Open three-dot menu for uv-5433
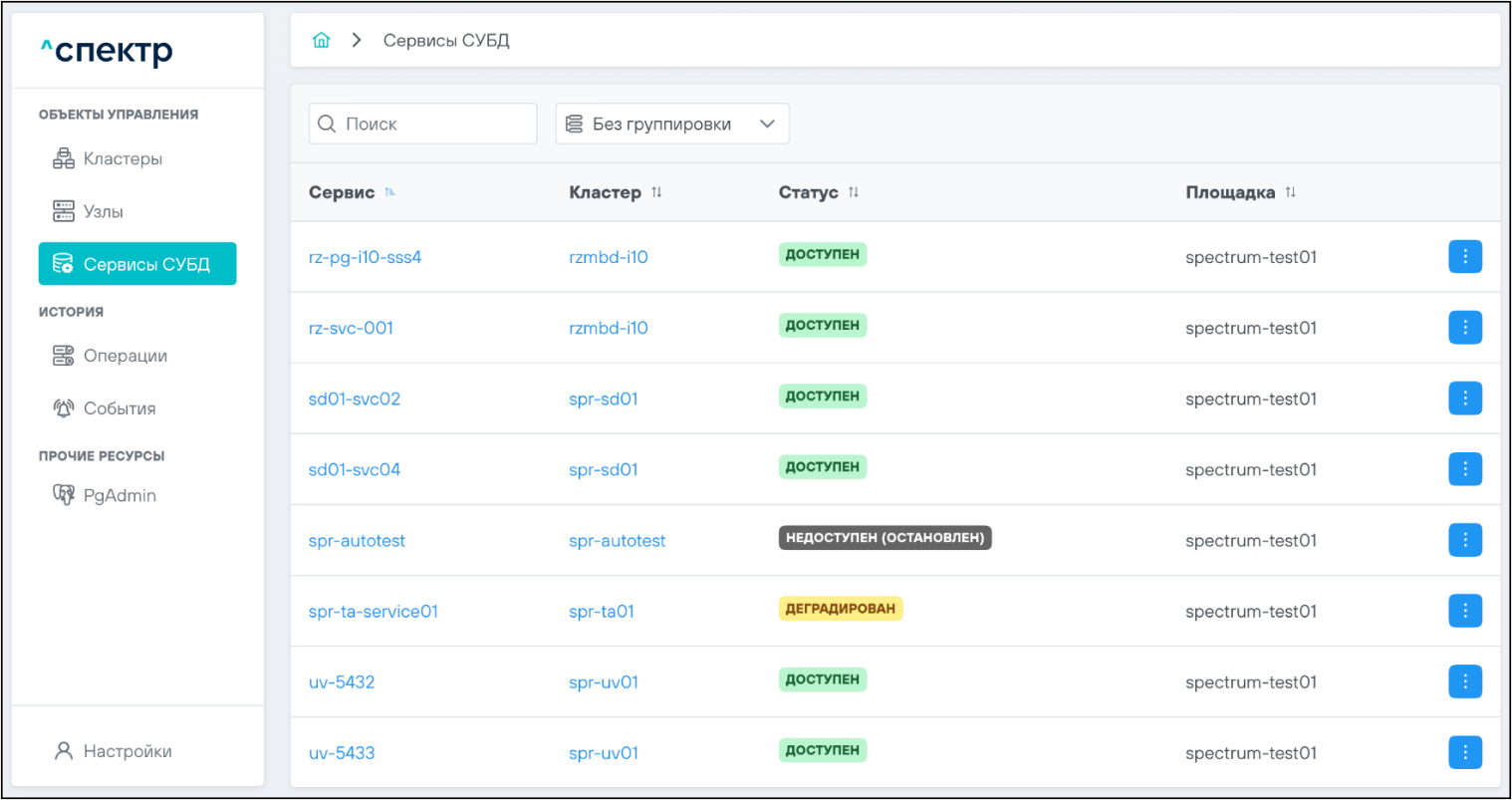Image resolution: width=1512 pixels, height=800 pixels. click(x=1464, y=752)
